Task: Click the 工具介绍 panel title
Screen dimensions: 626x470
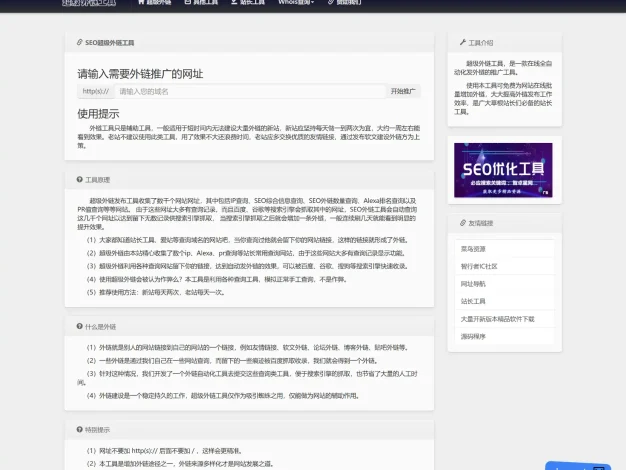Action: coord(481,43)
